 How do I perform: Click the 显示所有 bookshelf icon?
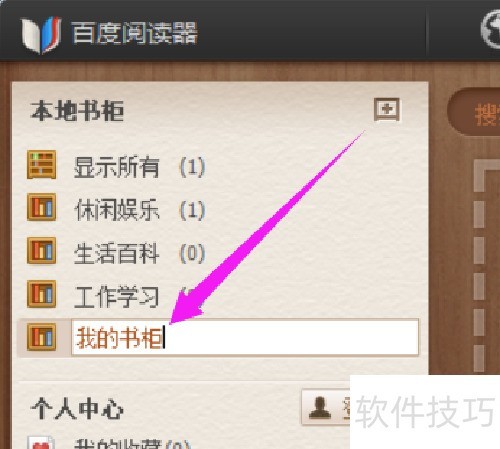(41, 165)
